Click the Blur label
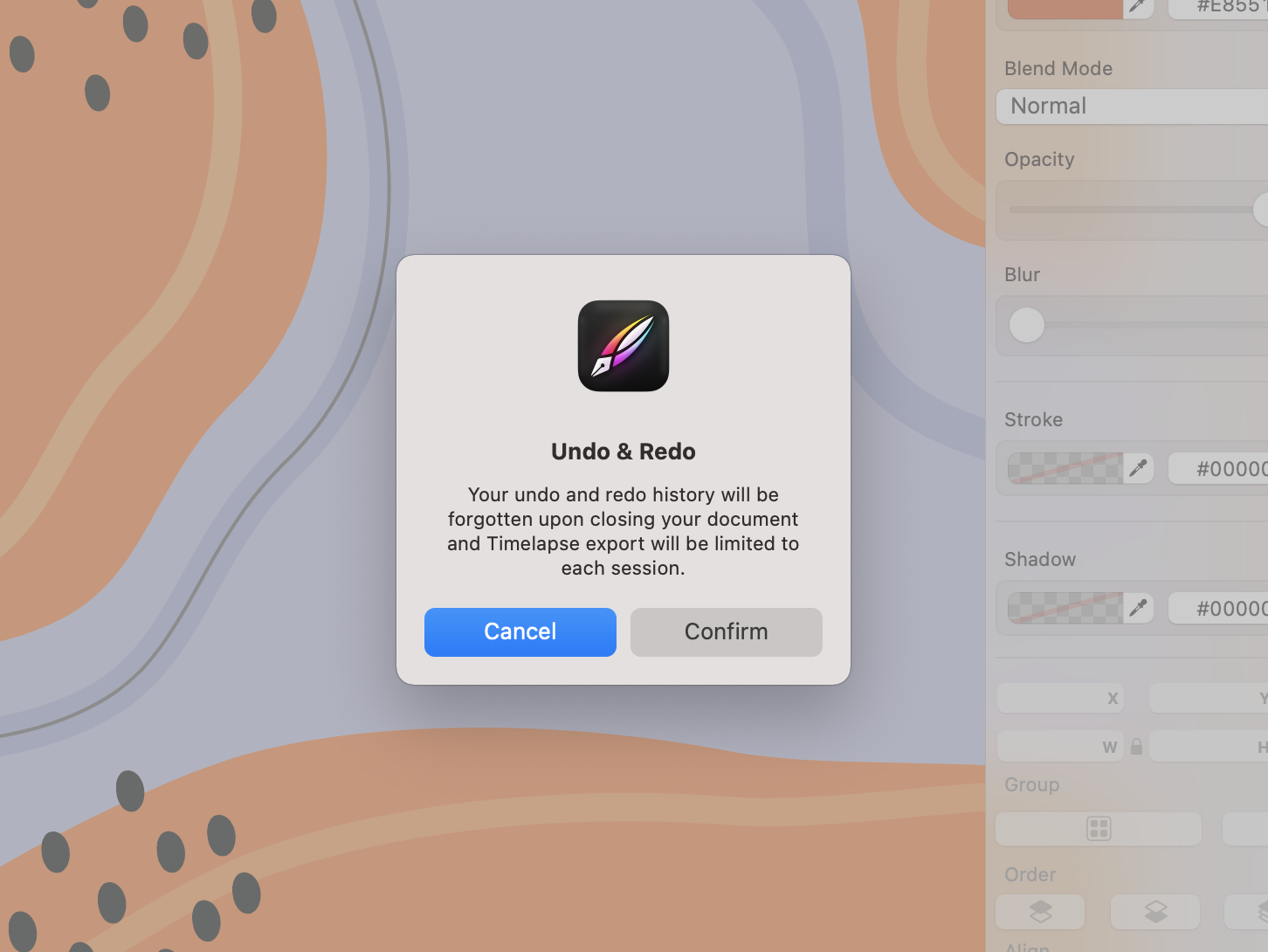This screenshot has width=1268, height=952. click(1022, 274)
